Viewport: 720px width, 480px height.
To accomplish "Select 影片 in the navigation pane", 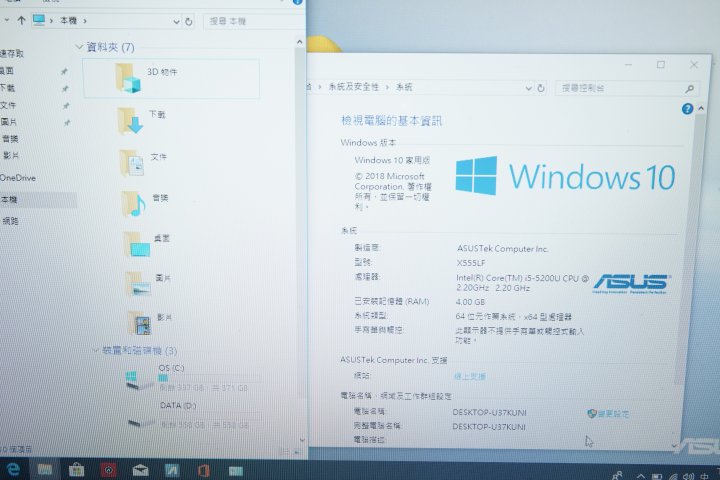I will [11, 156].
